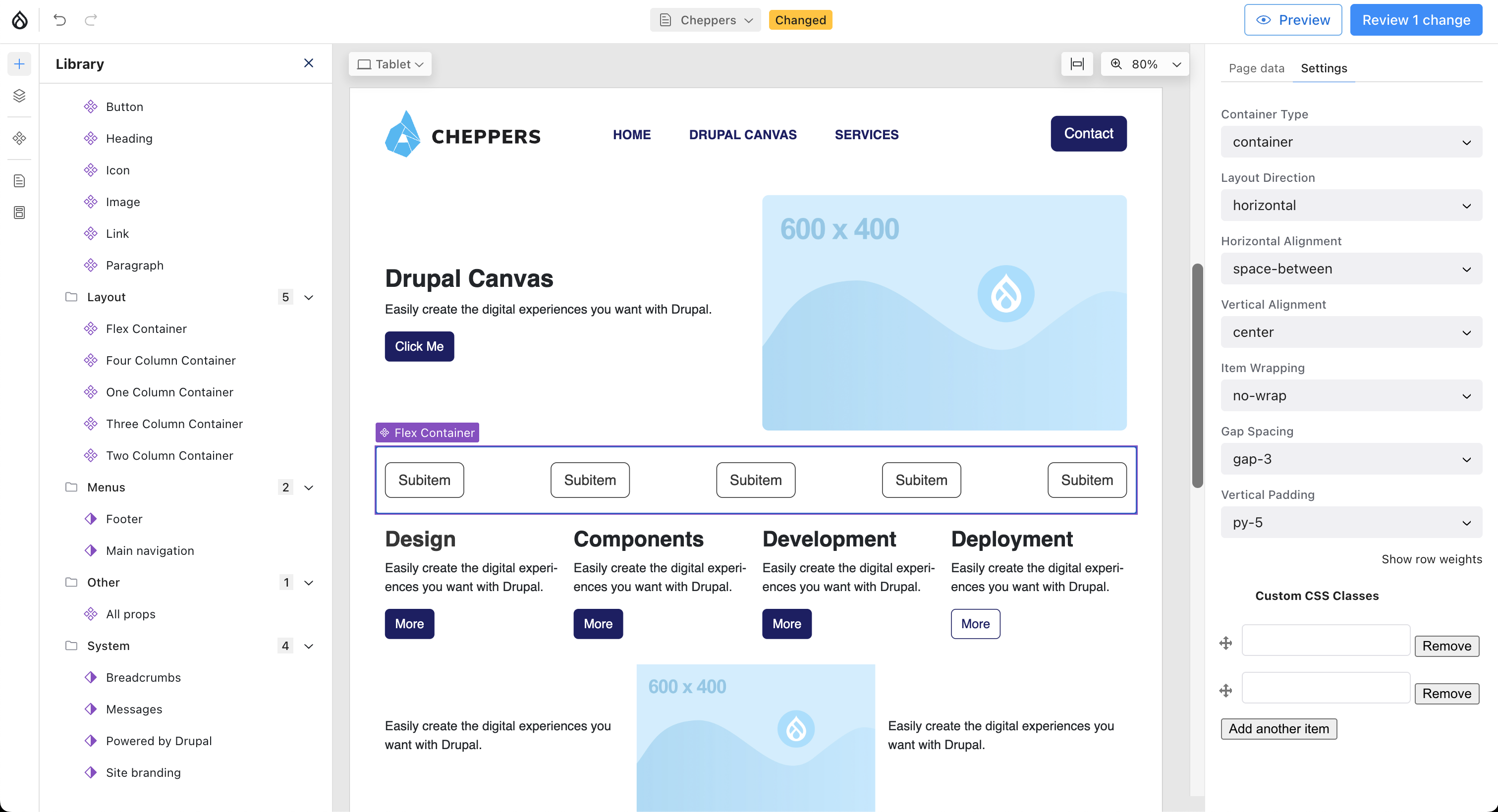Open the Templates sidebar icon
1498x812 pixels.
tap(19, 213)
